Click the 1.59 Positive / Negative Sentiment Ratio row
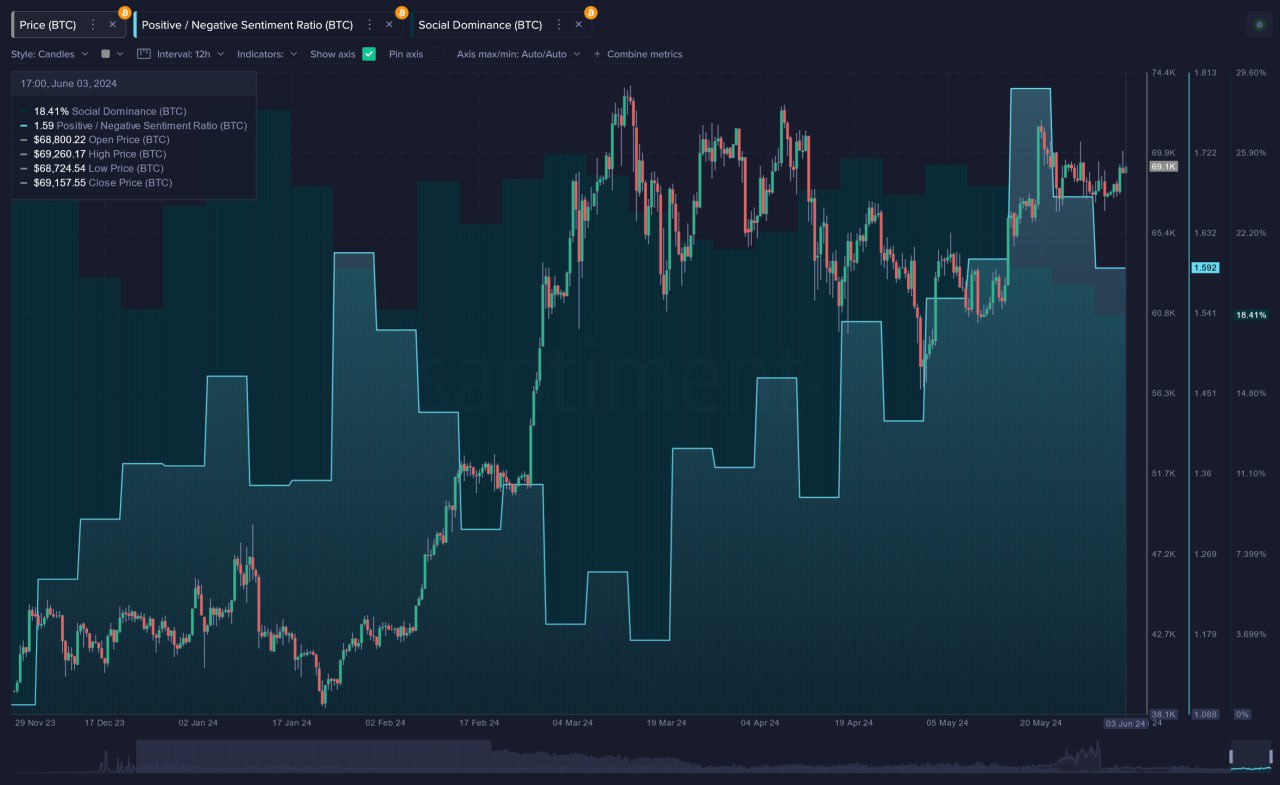Viewport: 1280px width, 785px height. (133, 126)
